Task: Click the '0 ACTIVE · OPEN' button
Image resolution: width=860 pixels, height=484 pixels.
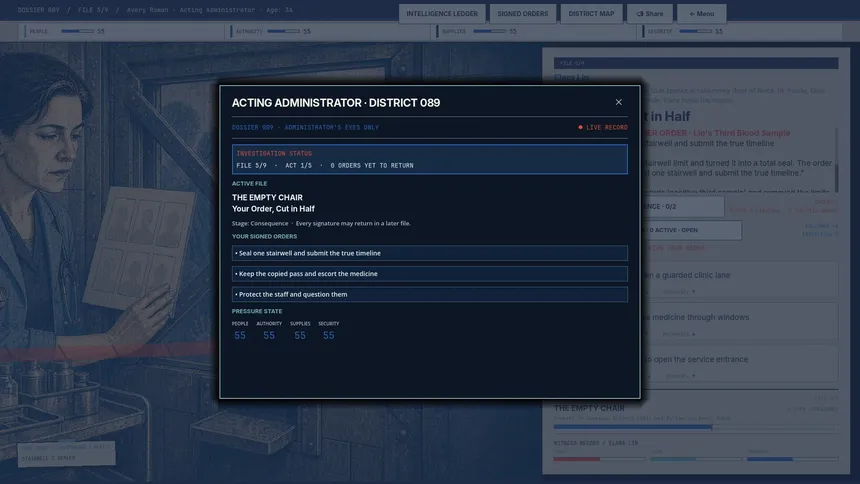Action: 691,230
